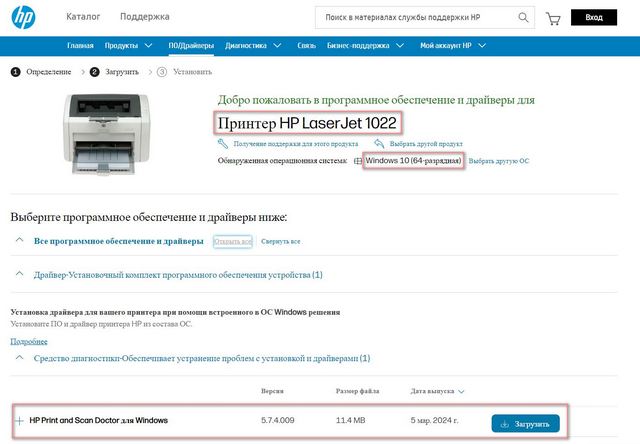Open the Связь tab

(307, 46)
